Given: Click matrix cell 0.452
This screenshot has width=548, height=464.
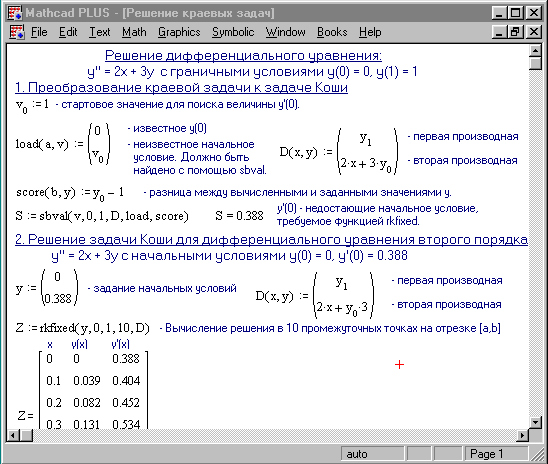Looking at the screenshot, I should click(x=126, y=403).
